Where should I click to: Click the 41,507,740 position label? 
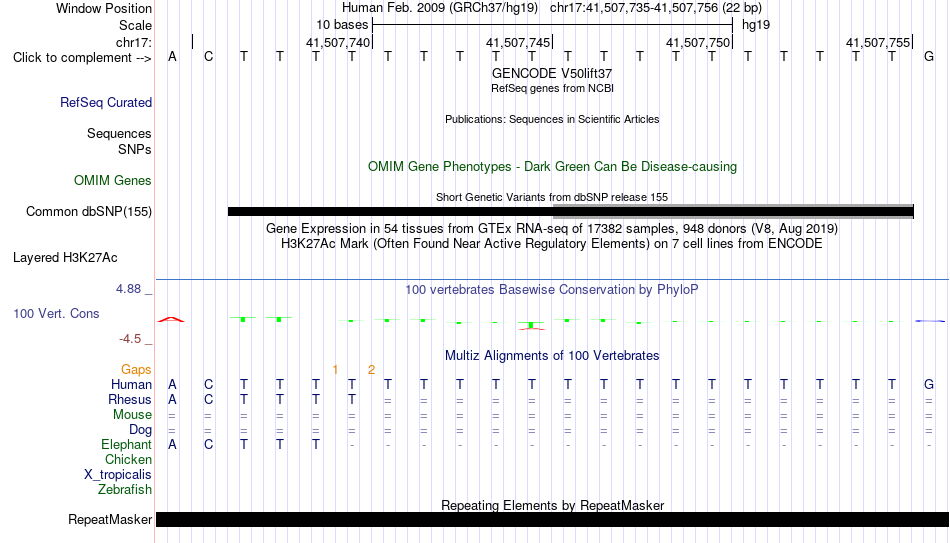(338, 42)
